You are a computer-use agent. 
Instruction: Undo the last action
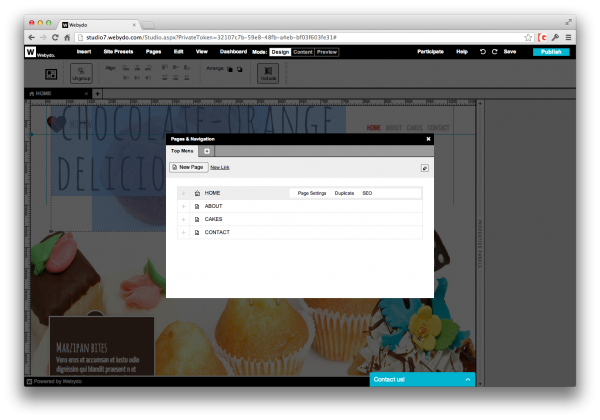(483, 52)
